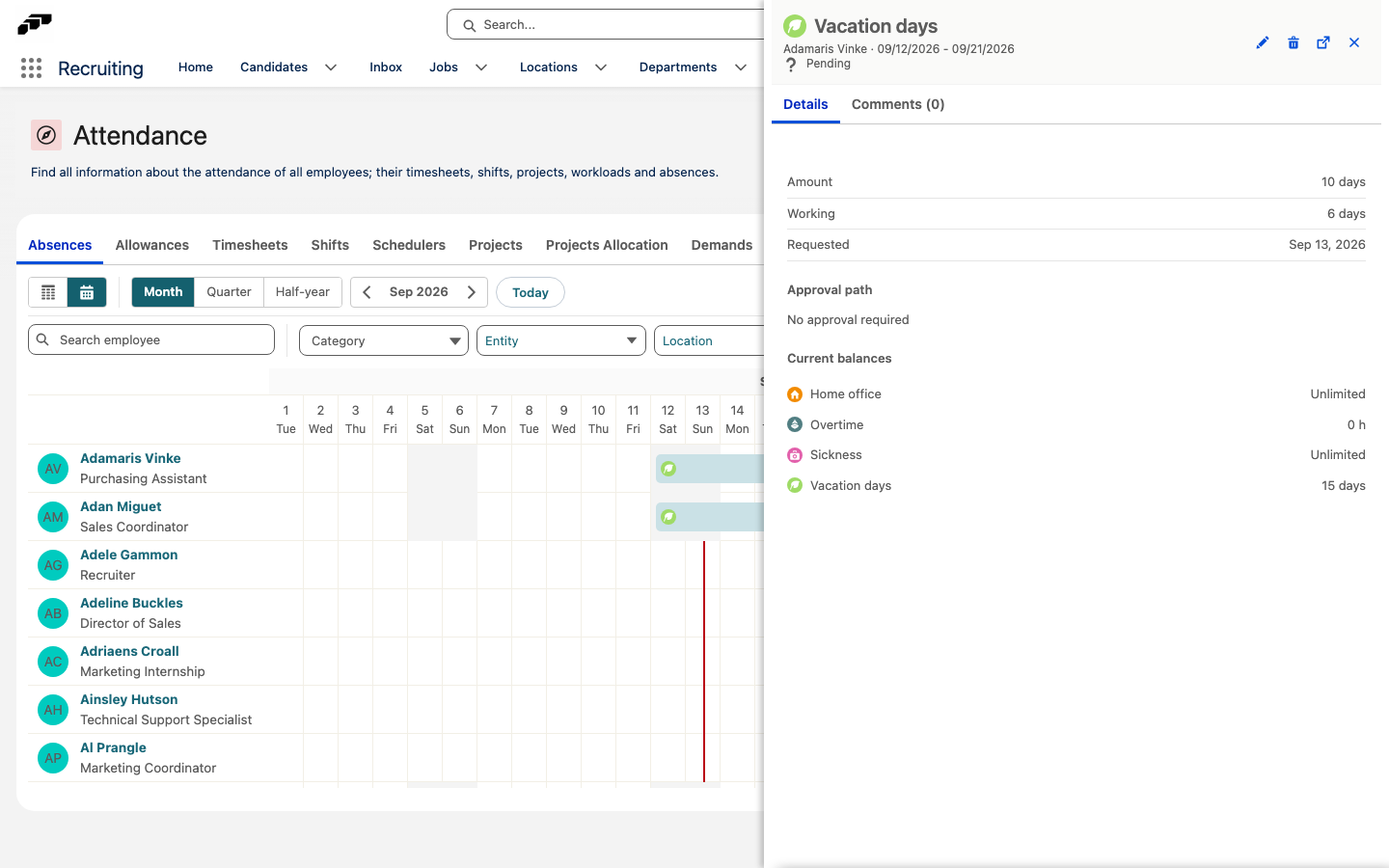Image resolution: width=1389 pixels, height=868 pixels.
Task: Switch to table view icon
Action: pos(48,292)
